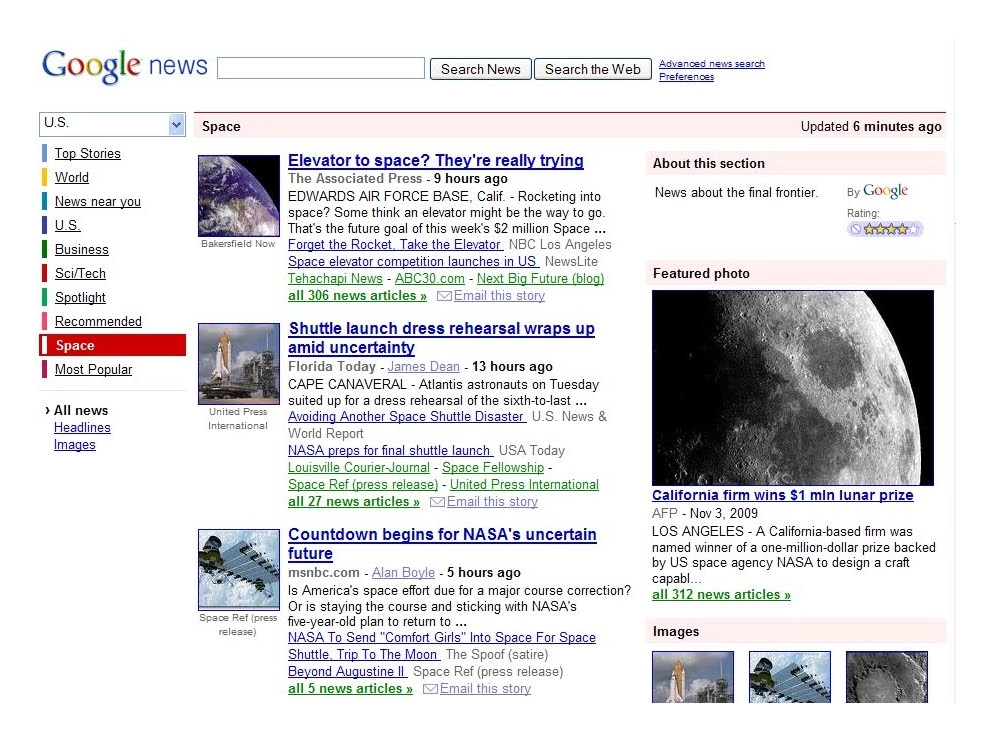
Task: Open headline Elevator to space? They're really trying
Action: pyautogui.click(x=435, y=160)
